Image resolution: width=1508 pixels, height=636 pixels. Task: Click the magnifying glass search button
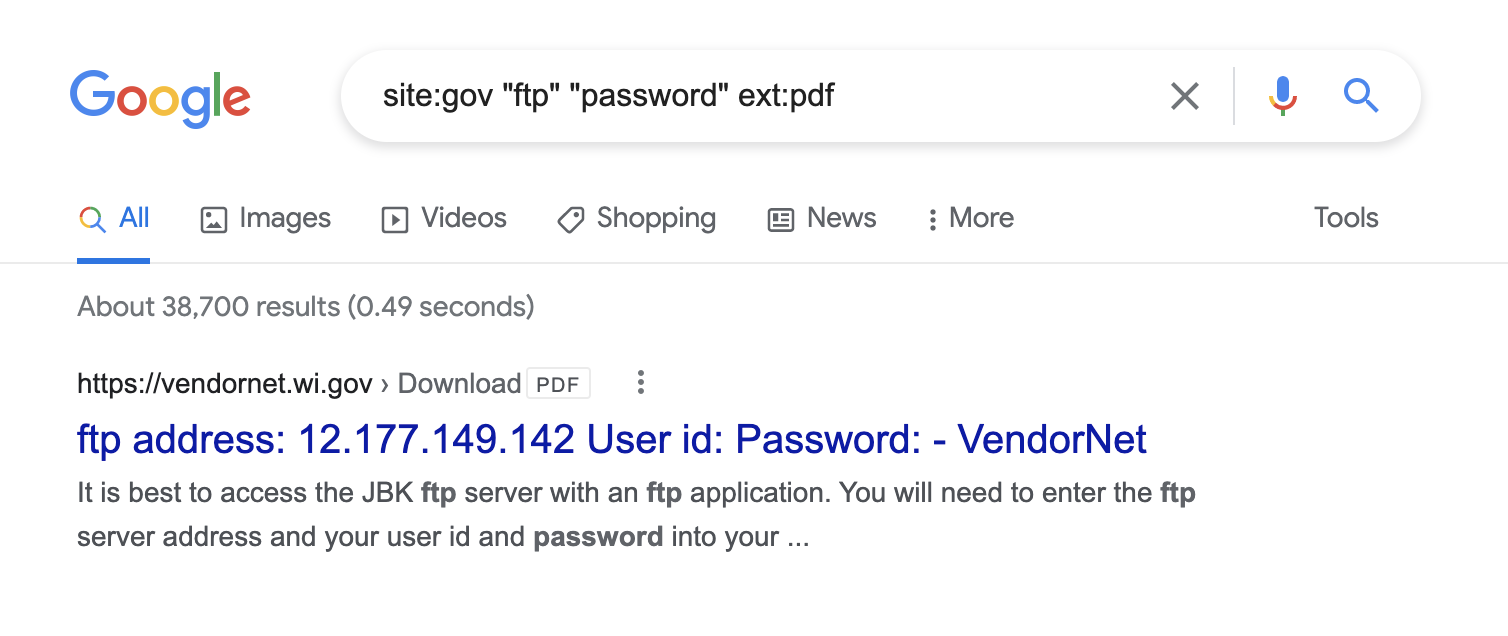(x=1361, y=96)
